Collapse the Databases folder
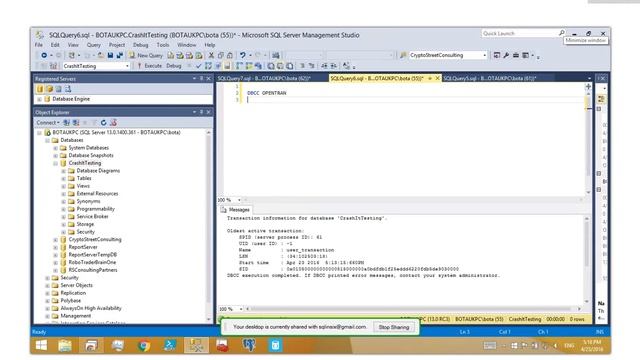 click(47, 140)
